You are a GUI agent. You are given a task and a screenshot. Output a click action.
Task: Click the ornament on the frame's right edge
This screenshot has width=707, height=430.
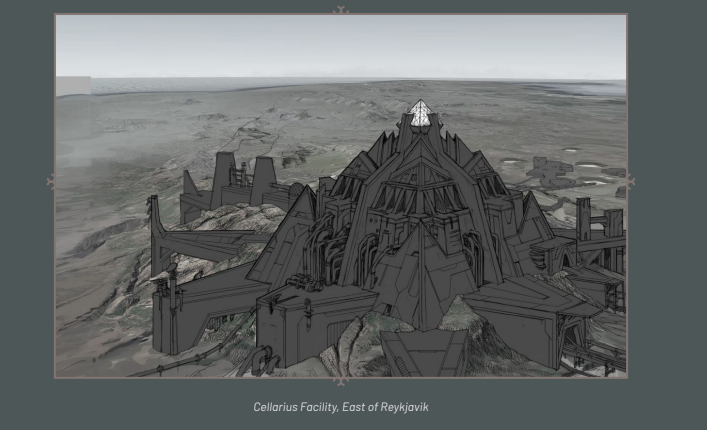(x=631, y=182)
